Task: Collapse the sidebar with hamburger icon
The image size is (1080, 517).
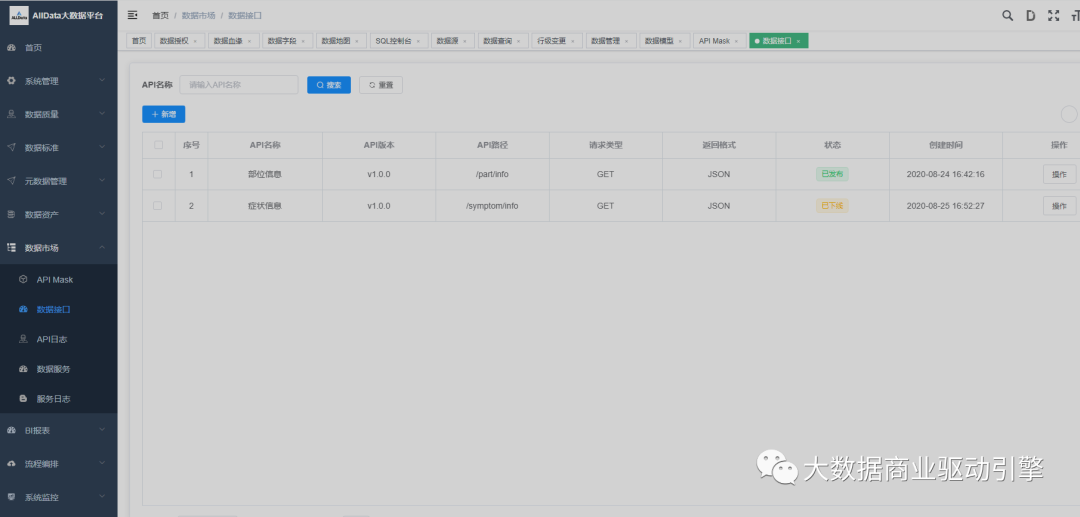Action: pos(133,15)
